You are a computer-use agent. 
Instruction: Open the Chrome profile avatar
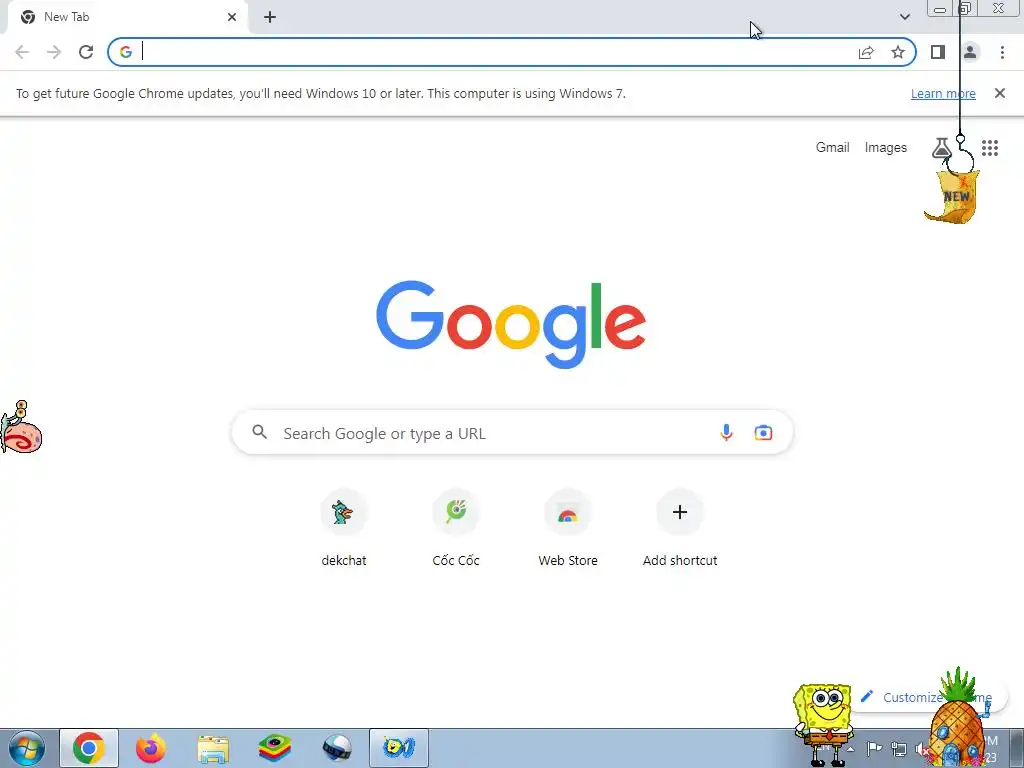click(x=970, y=52)
